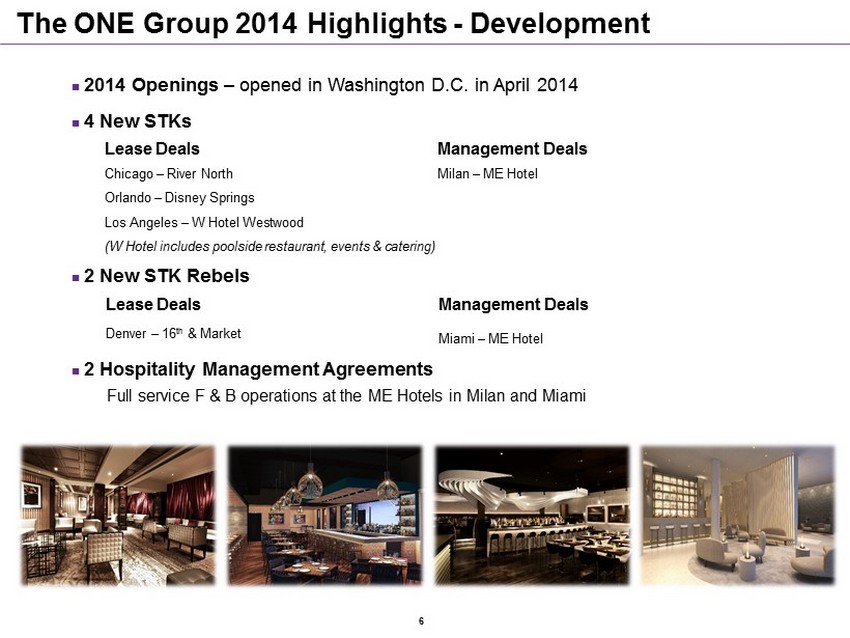Open the bar photo with pendant lamps
This screenshot has width=850, height=638.
(325, 515)
